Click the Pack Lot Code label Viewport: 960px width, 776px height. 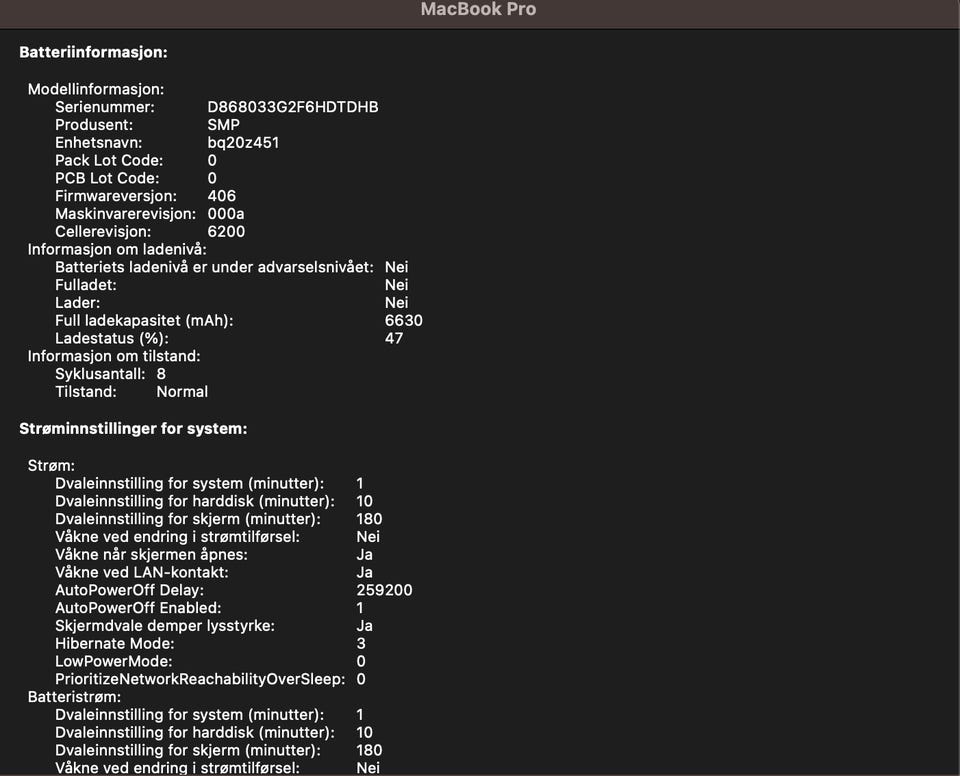coord(109,160)
